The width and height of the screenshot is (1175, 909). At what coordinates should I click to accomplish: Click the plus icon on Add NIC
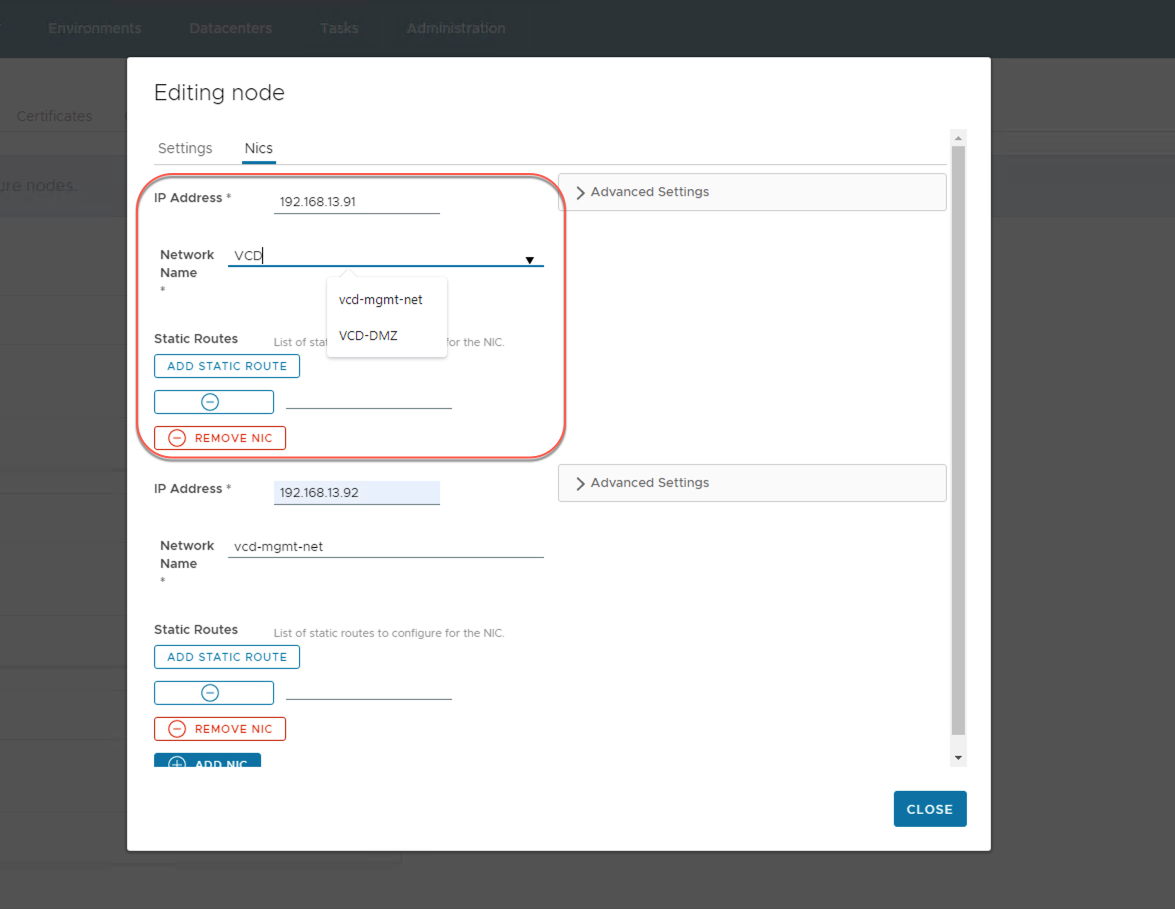[177, 764]
